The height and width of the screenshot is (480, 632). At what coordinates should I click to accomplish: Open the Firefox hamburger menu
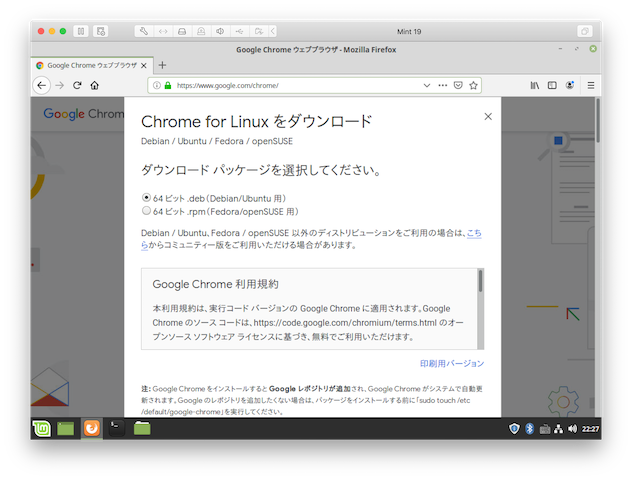[591, 85]
